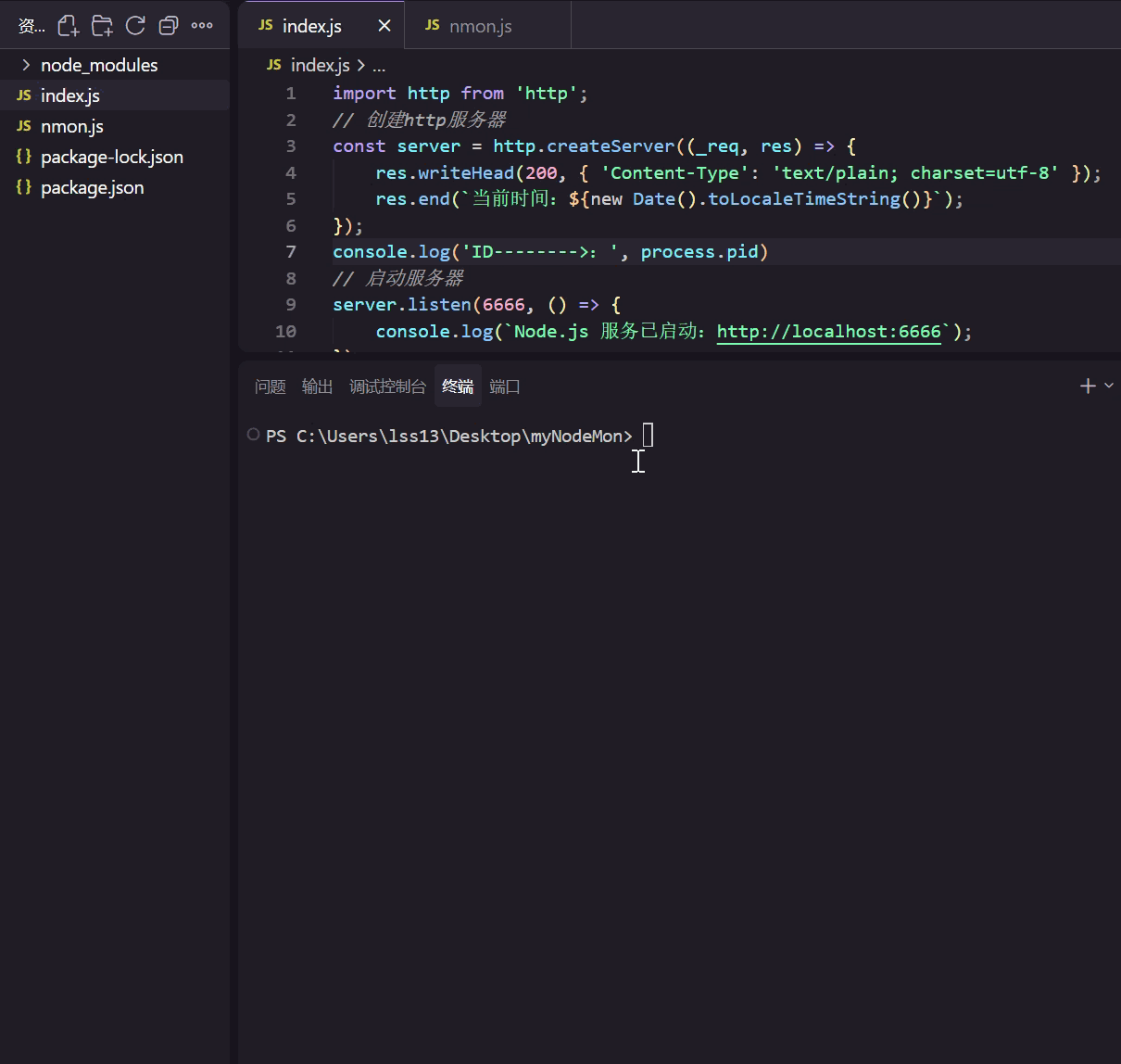
Task: Click the New File icon in explorer
Action: 69,26
